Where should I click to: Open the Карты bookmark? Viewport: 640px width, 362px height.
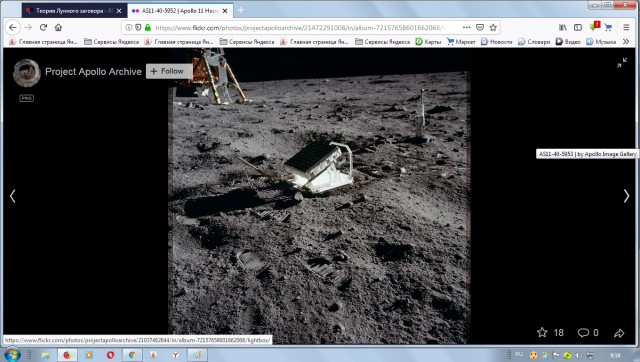pos(428,42)
